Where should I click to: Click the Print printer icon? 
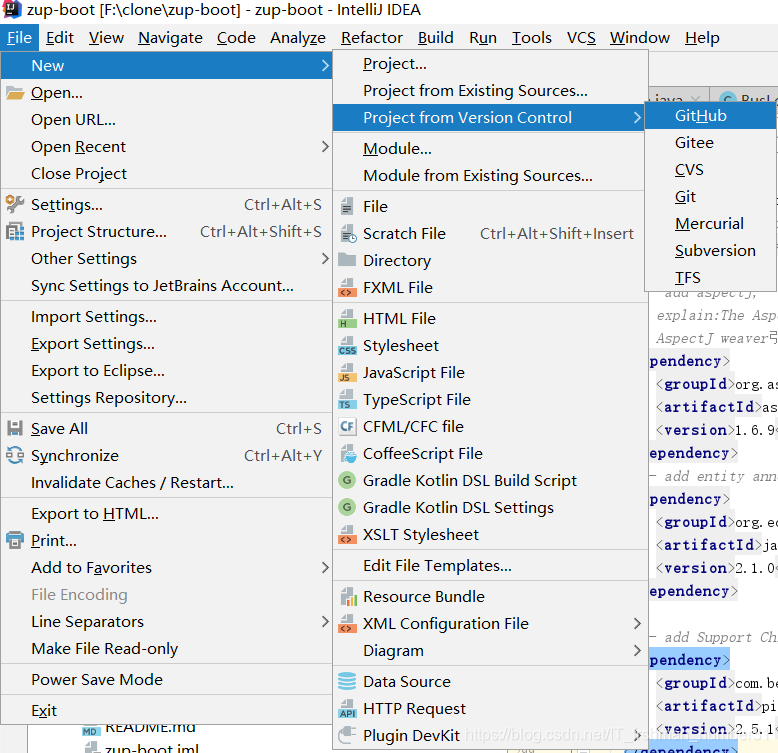15,540
